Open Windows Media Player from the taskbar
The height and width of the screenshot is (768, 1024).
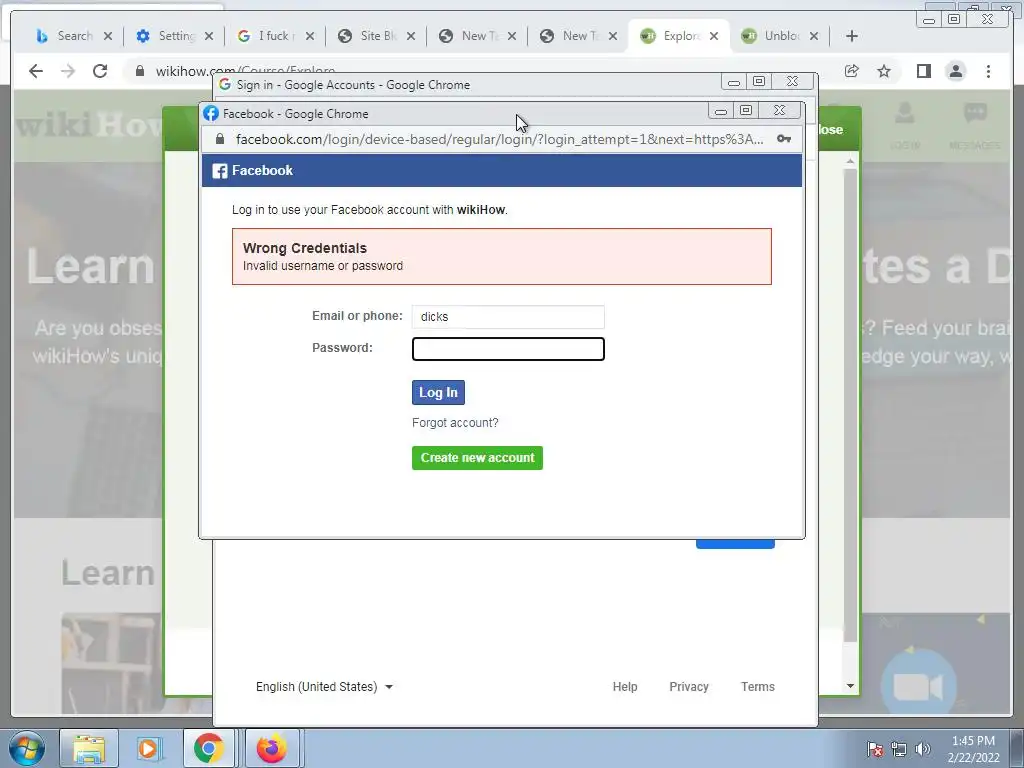148,748
